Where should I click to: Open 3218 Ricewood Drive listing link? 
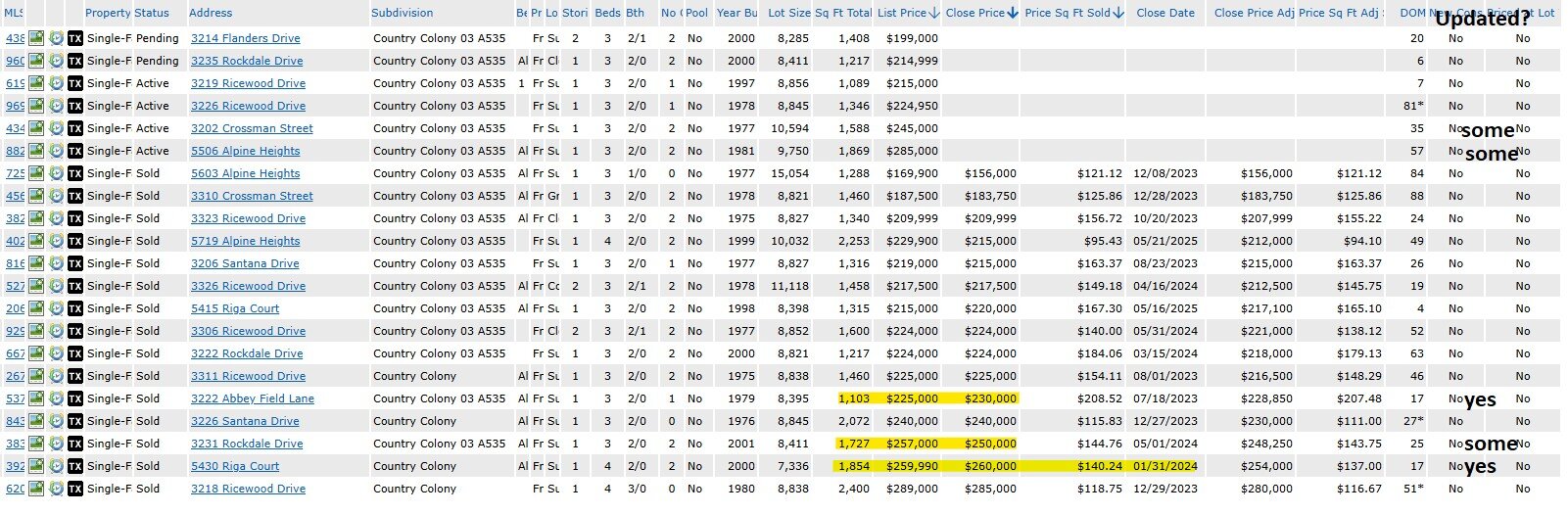click(248, 489)
